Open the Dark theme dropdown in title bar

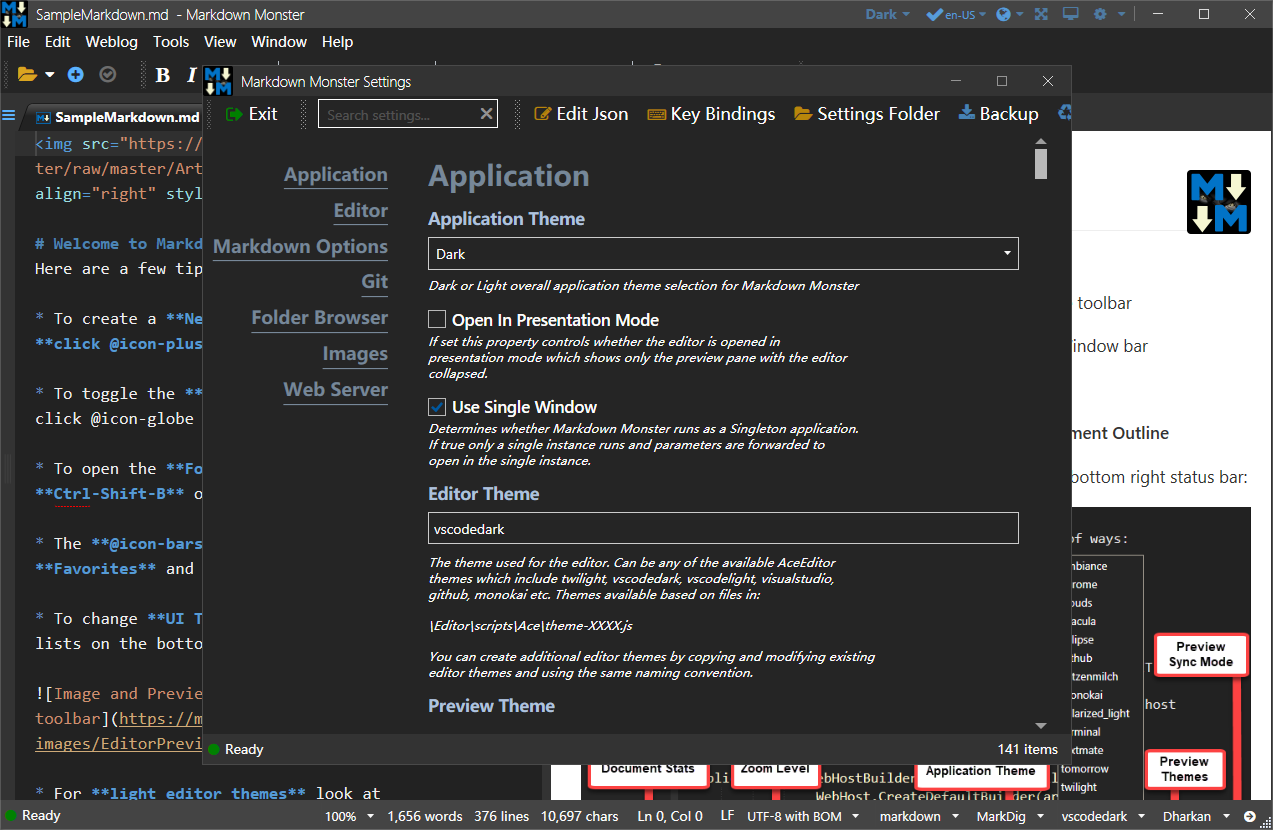pos(888,14)
